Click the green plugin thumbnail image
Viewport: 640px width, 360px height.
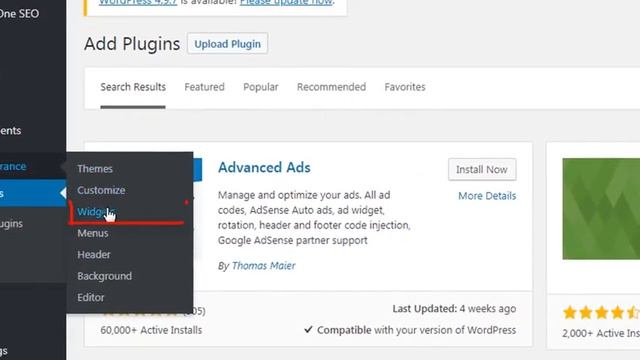pos(601,209)
